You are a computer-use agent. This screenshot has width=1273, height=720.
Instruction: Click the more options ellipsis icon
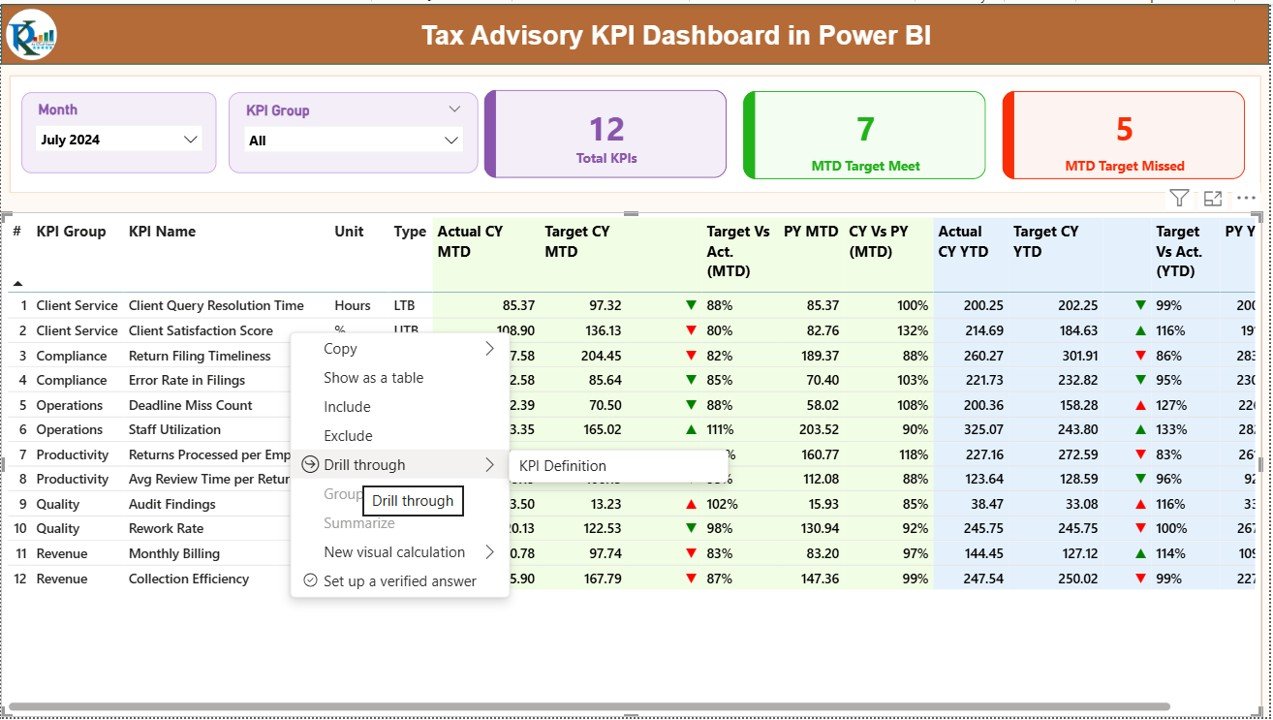[1246, 197]
